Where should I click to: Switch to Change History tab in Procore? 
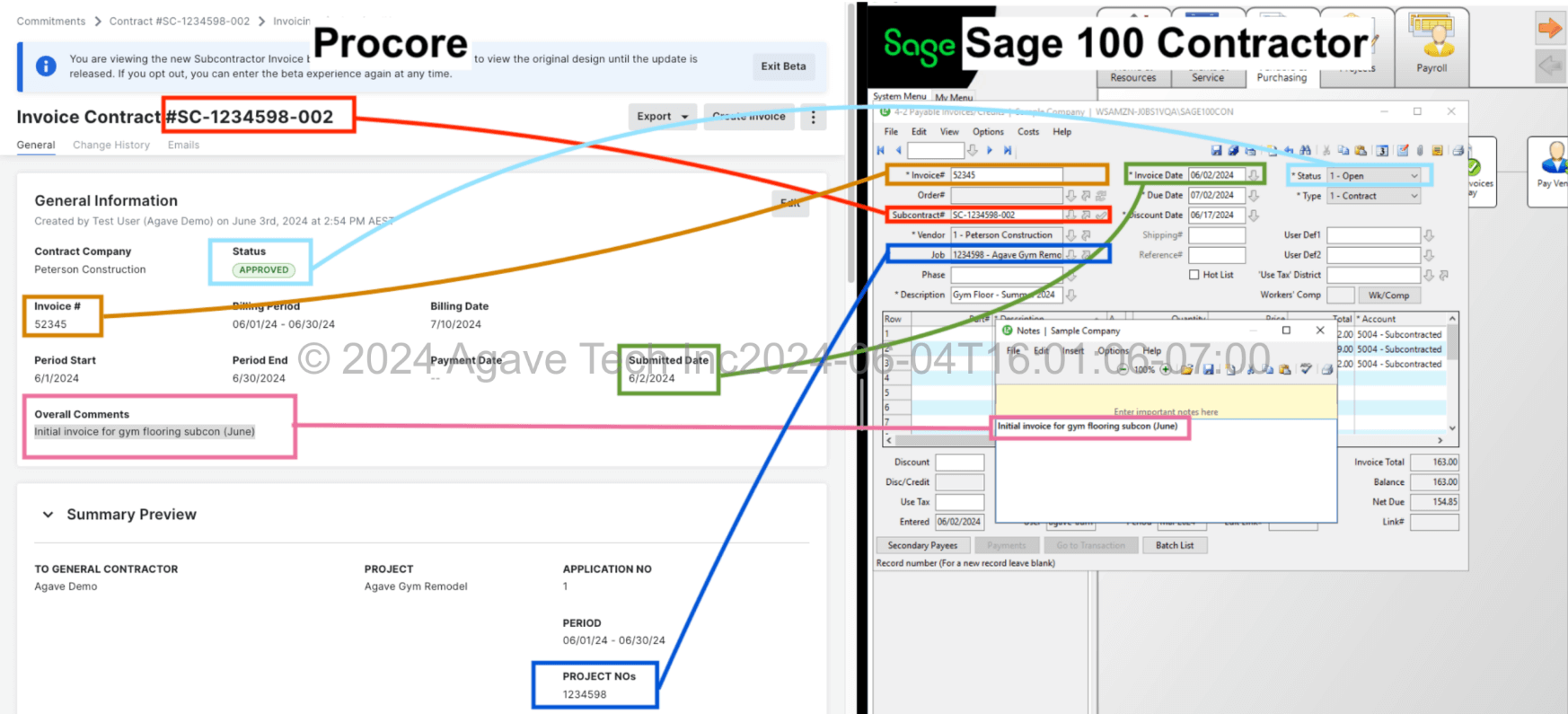[x=111, y=145]
